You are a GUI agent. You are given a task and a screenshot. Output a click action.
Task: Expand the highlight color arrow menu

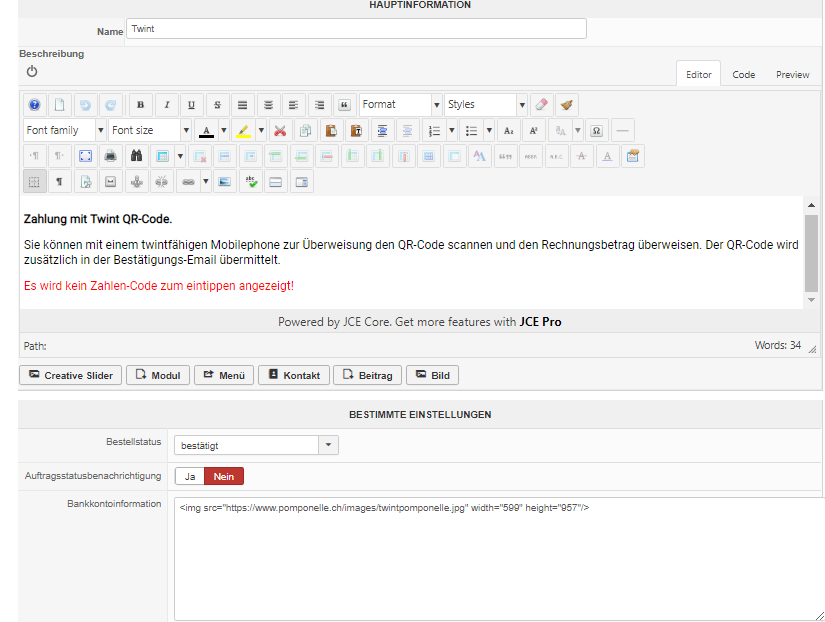[261, 131]
